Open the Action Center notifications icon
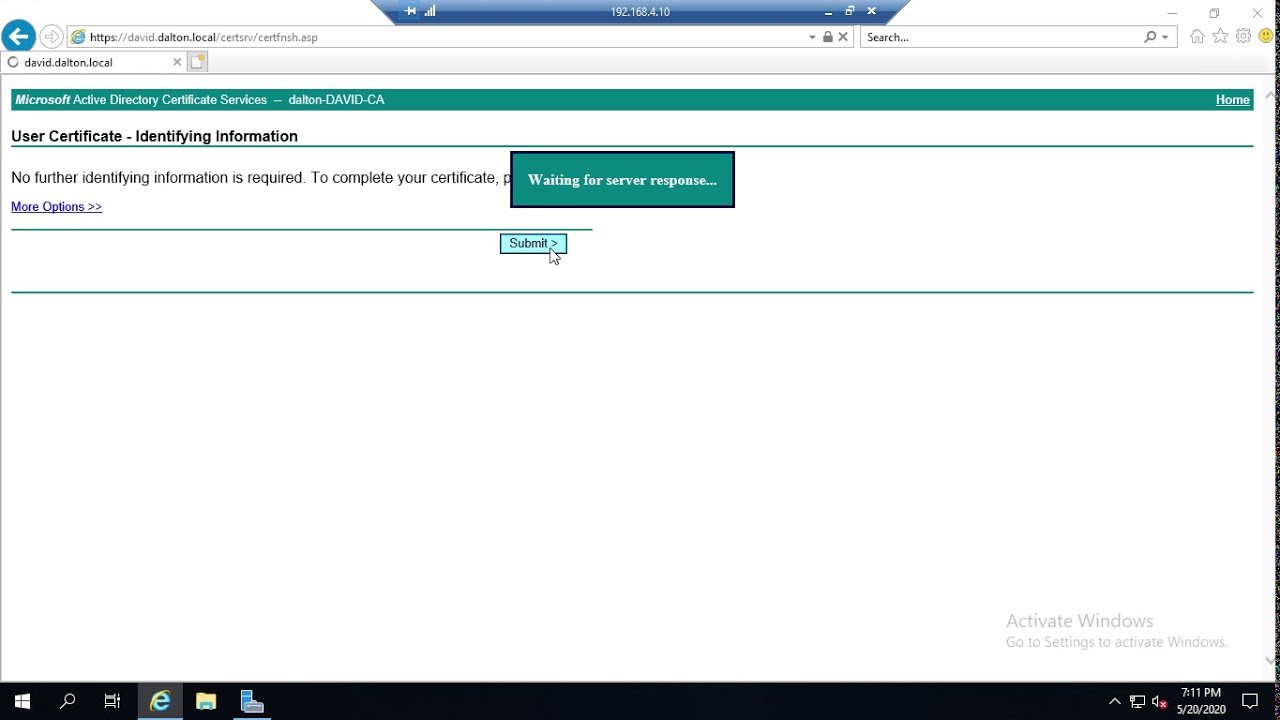This screenshot has height=720, width=1280. tap(1250, 702)
